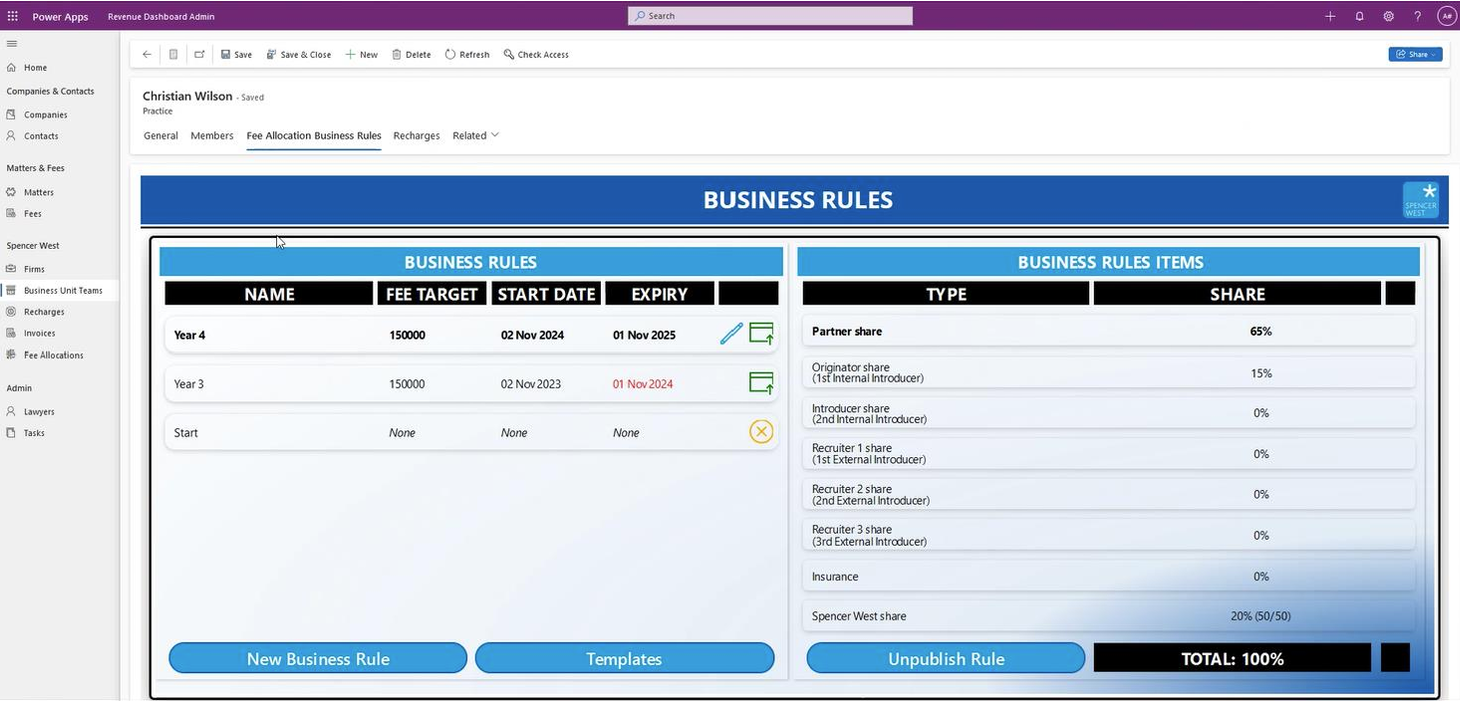Viewport: 1460px width, 702px height.
Task: Switch to the Recharges tab
Action: (416, 135)
